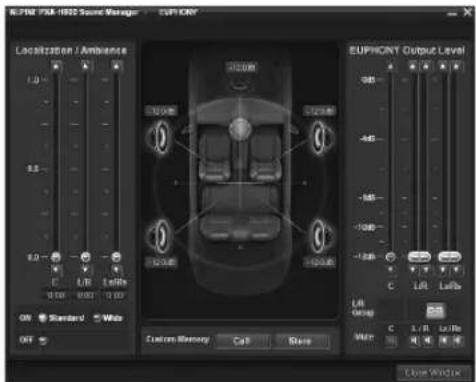
Task: Click the front-right speaker dB readout
Action: (x=319, y=111)
